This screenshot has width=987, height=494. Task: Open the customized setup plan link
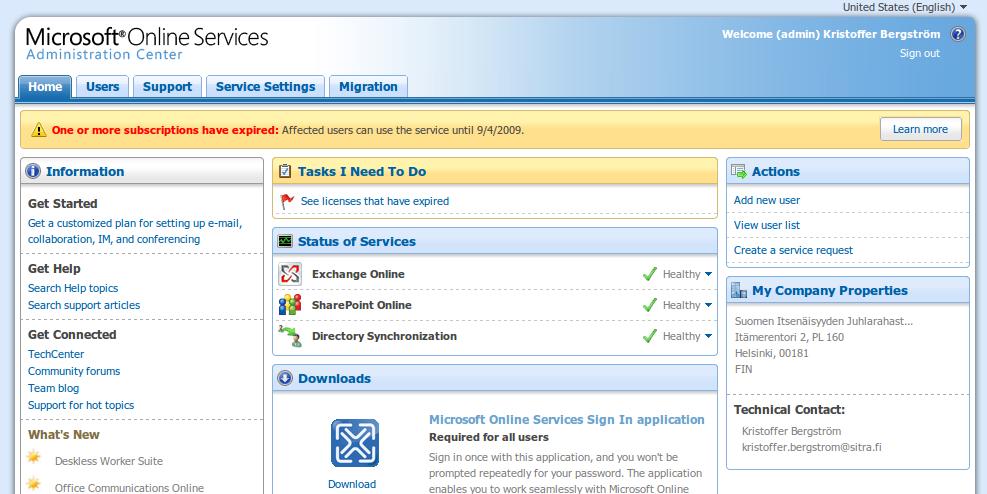135,231
